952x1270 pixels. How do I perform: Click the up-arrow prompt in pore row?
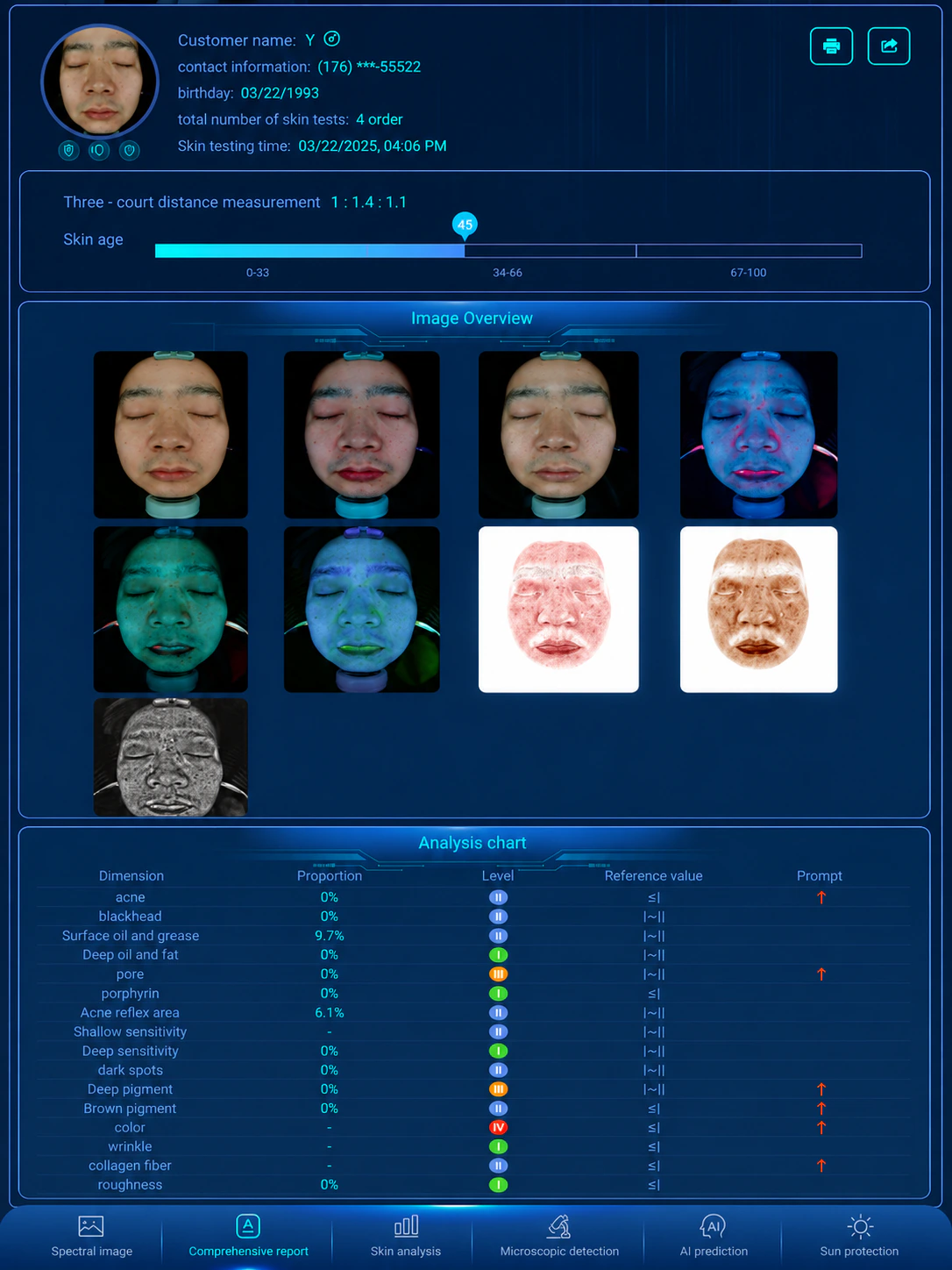click(821, 974)
